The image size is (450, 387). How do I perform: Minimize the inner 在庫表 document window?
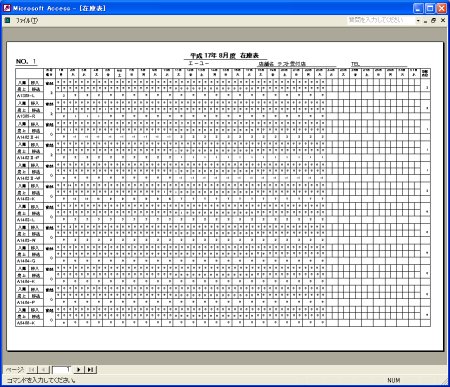tap(426, 21)
